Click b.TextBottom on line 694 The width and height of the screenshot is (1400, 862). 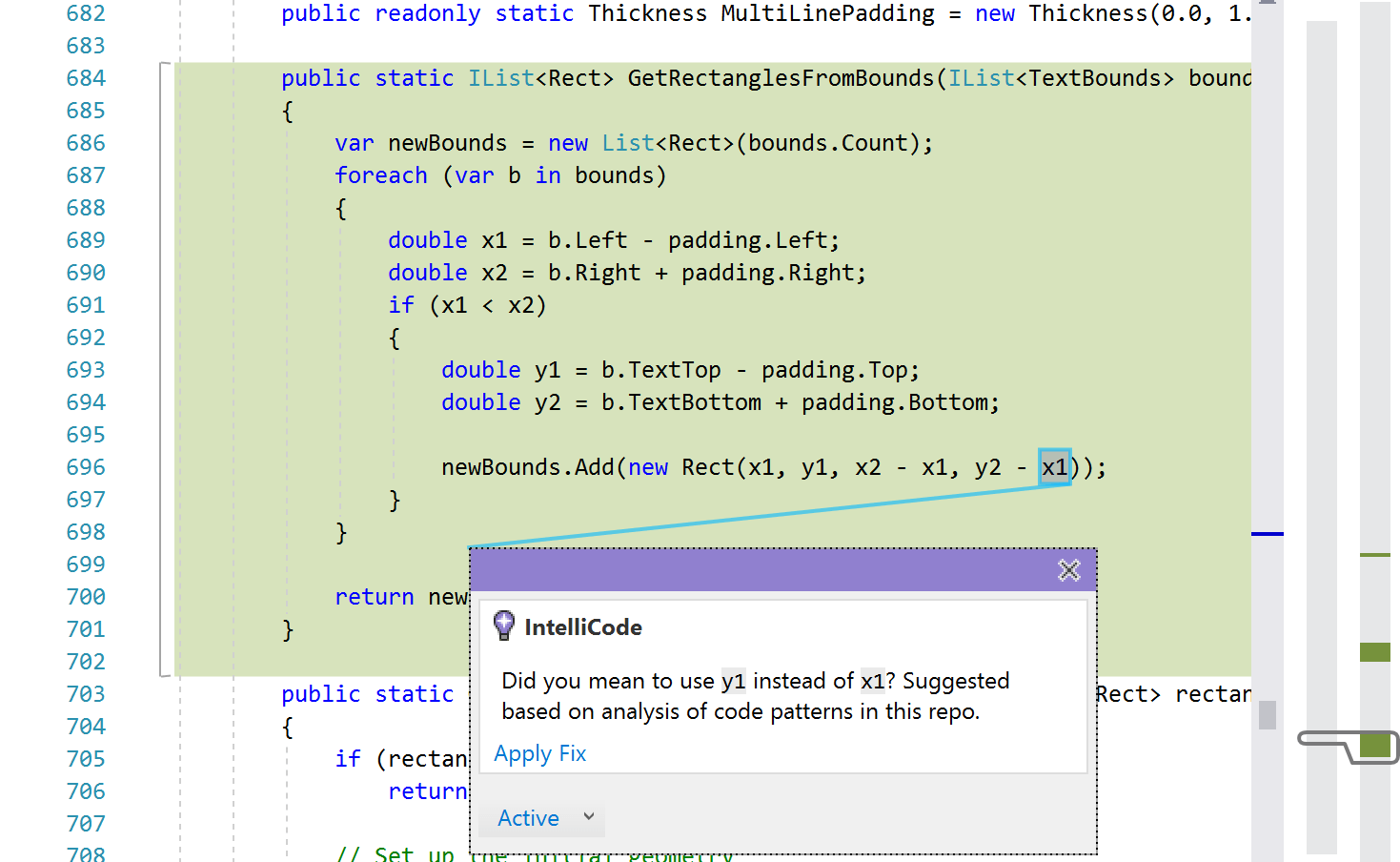coord(681,402)
